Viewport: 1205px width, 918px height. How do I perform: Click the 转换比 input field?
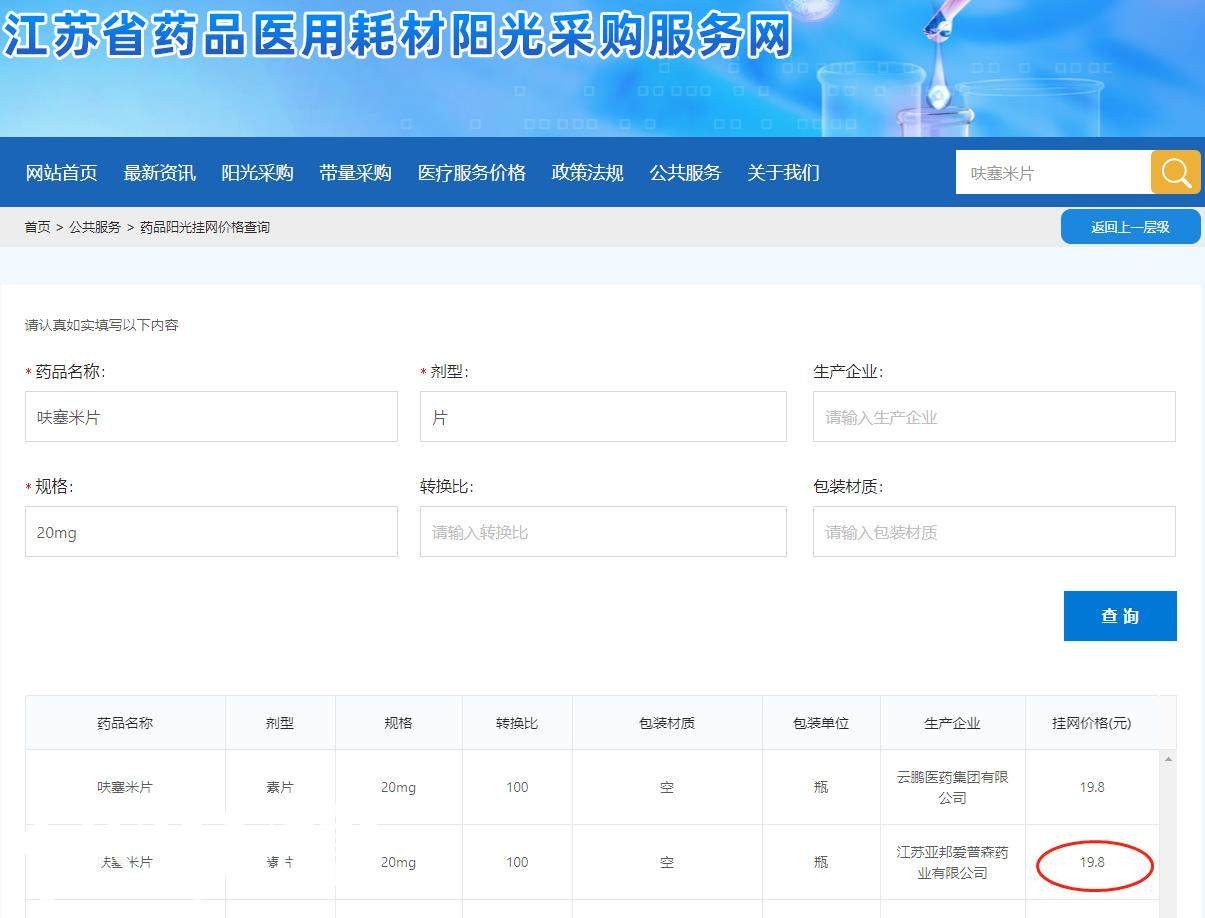coord(603,532)
